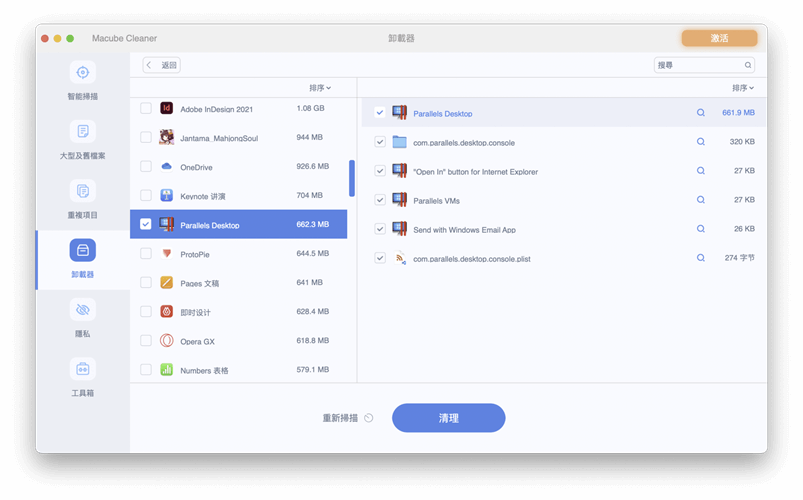Uncheck the com.parallels.desktop.console.plist checkbox

tap(379, 258)
